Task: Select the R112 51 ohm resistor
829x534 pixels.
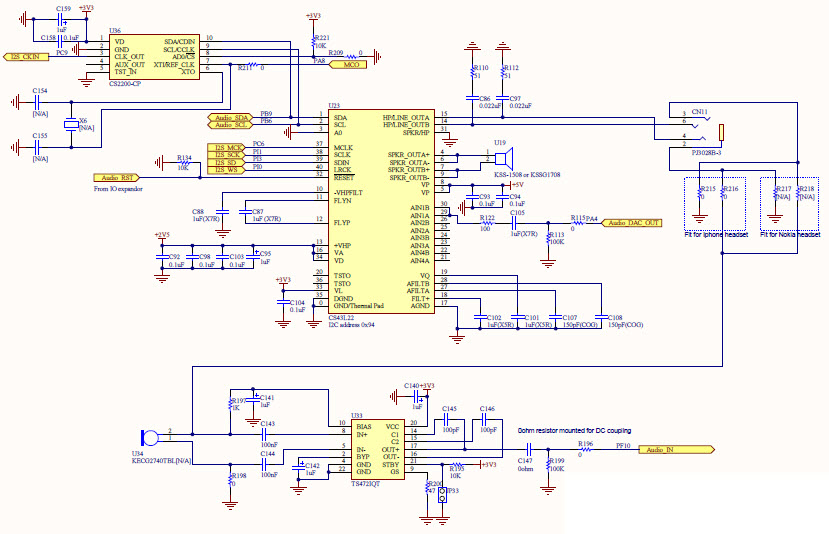Action: coord(503,72)
